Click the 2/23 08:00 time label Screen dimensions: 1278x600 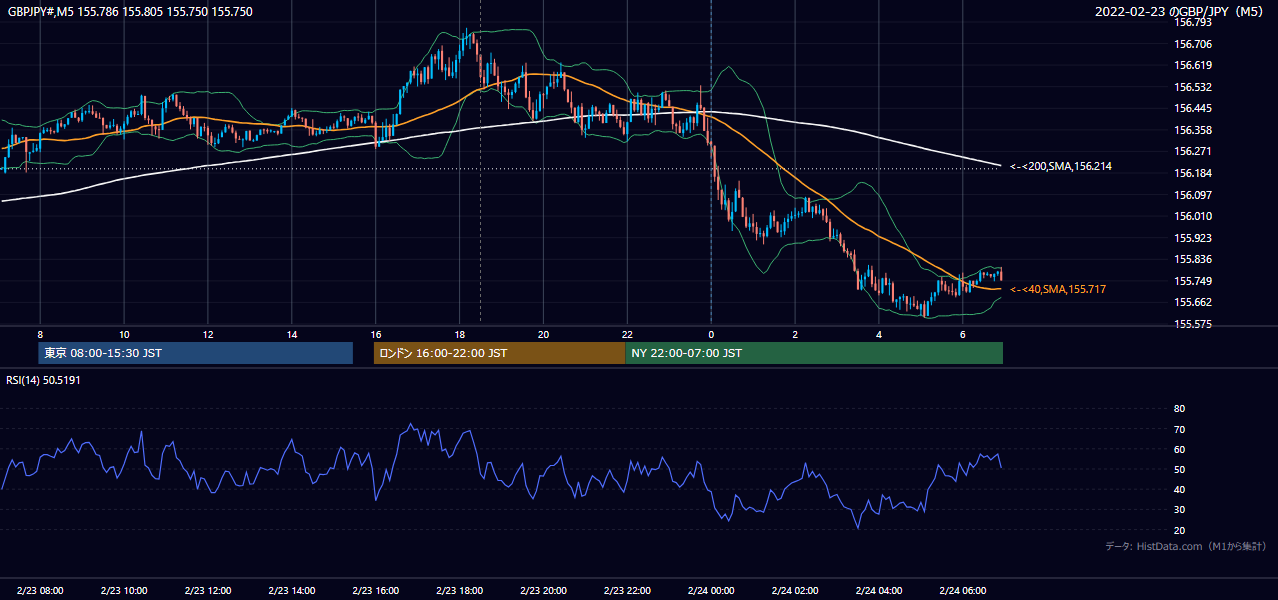click(x=40, y=591)
